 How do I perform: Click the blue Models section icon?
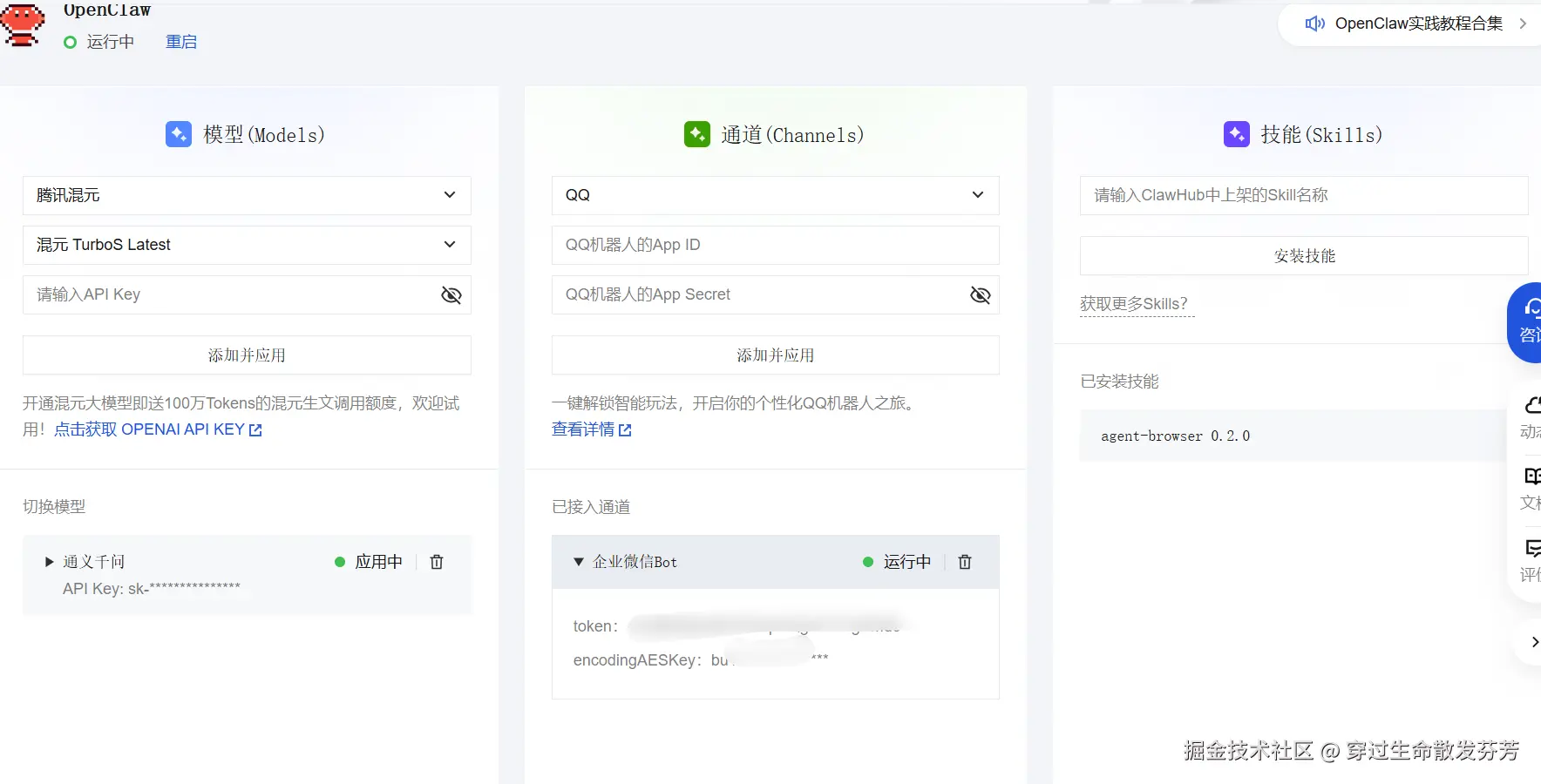coord(179,134)
